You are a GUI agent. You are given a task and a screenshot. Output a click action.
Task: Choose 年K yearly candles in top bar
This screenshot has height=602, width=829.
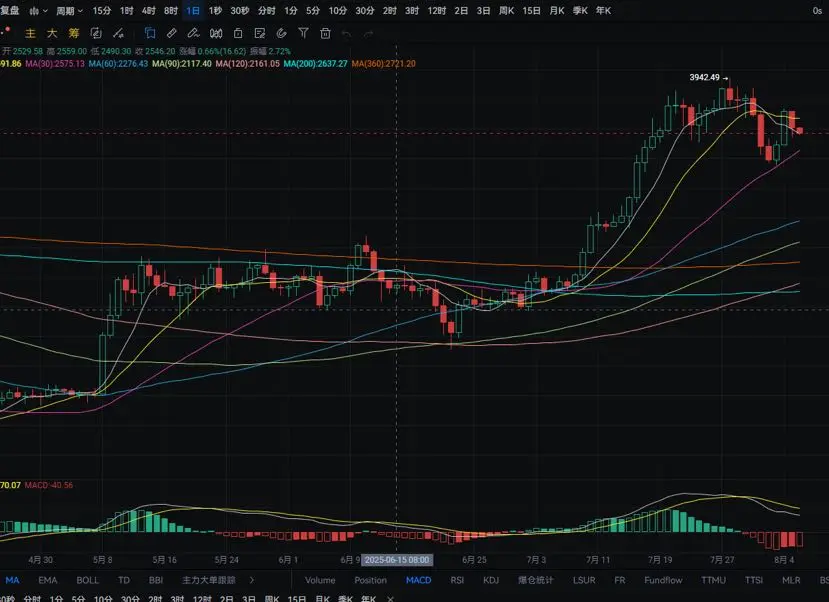point(603,11)
